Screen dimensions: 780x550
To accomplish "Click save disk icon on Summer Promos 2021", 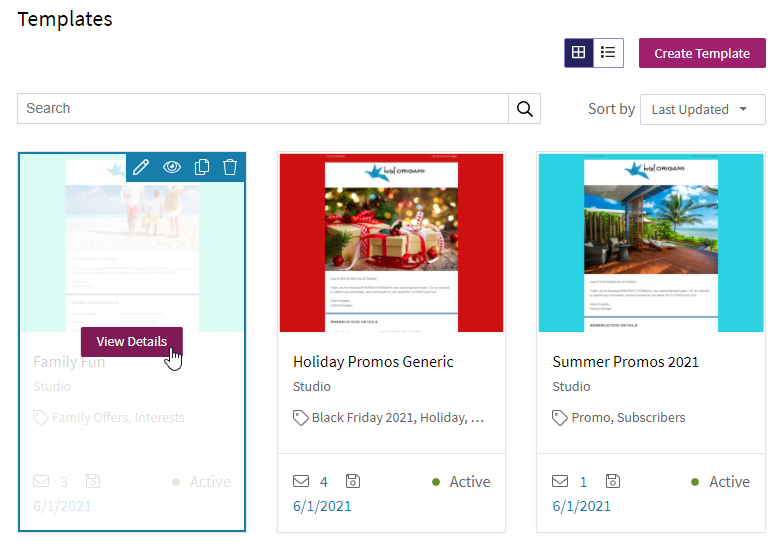I will (612, 481).
